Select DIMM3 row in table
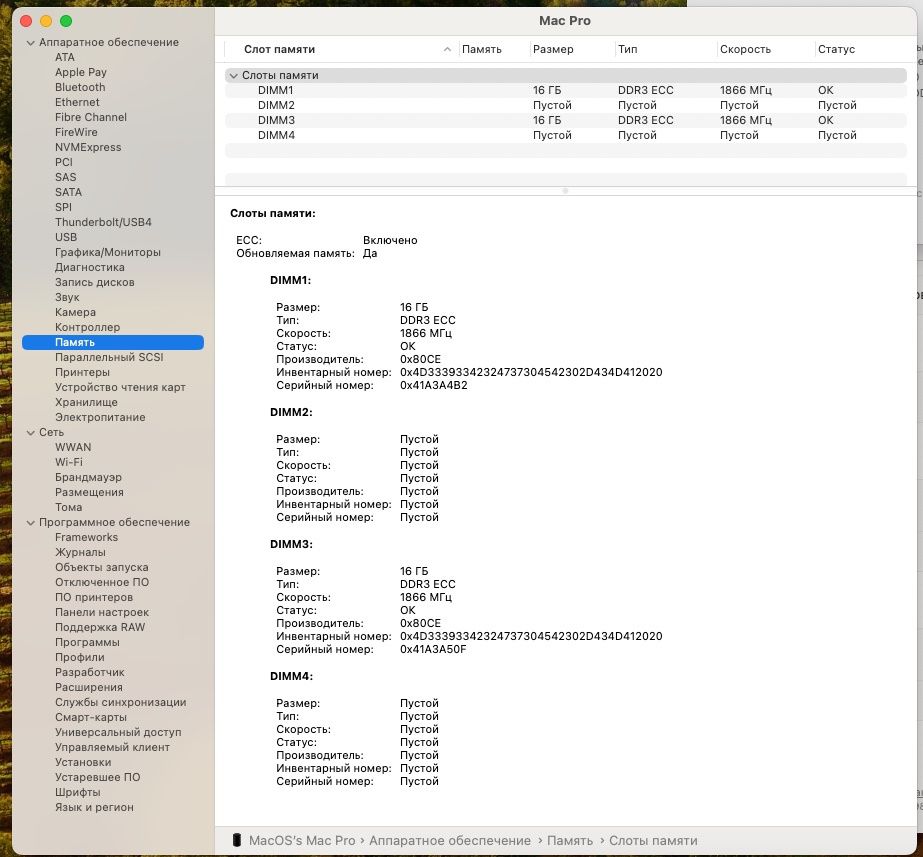923x857 pixels. click(565, 121)
